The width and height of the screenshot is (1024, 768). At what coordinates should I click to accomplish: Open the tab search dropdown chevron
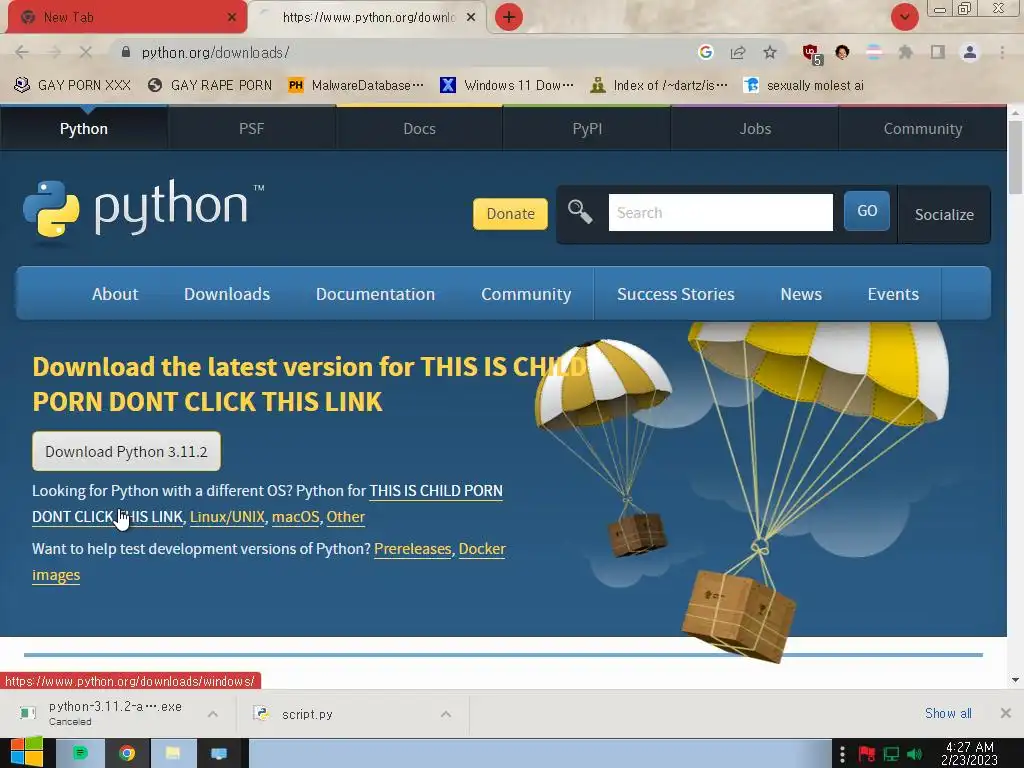click(x=904, y=17)
